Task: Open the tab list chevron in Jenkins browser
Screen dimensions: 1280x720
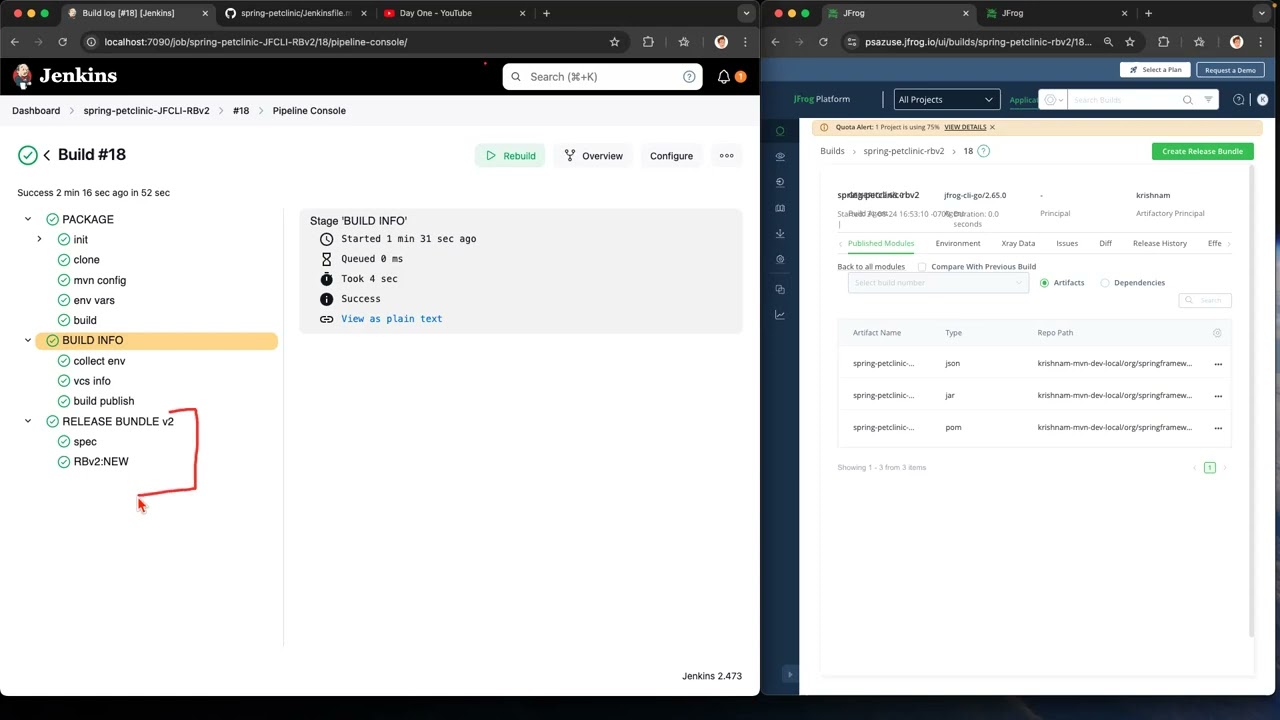Action: pyautogui.click(x=746, y=13)
